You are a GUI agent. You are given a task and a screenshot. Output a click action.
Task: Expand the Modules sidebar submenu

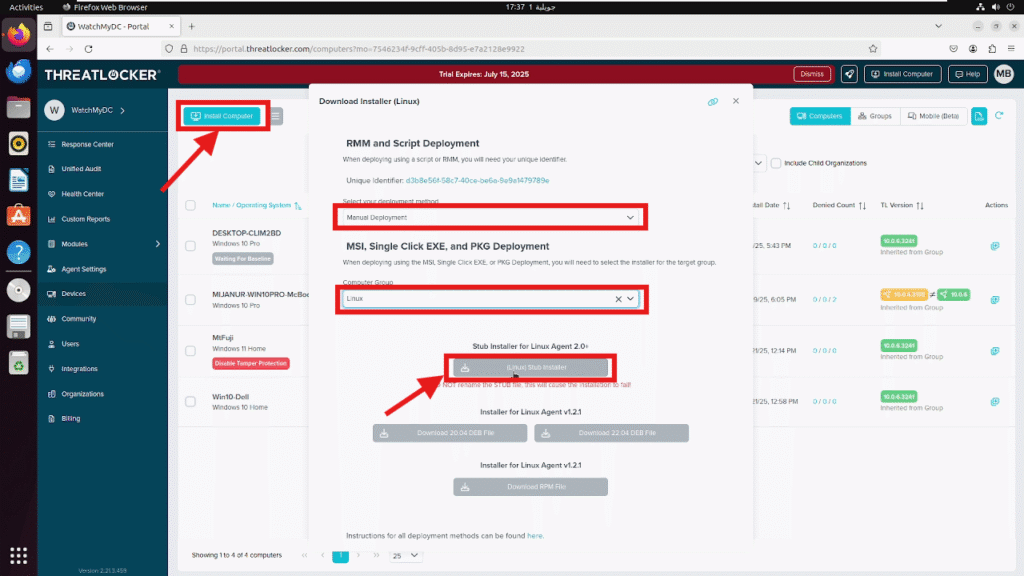coord(157,244)
